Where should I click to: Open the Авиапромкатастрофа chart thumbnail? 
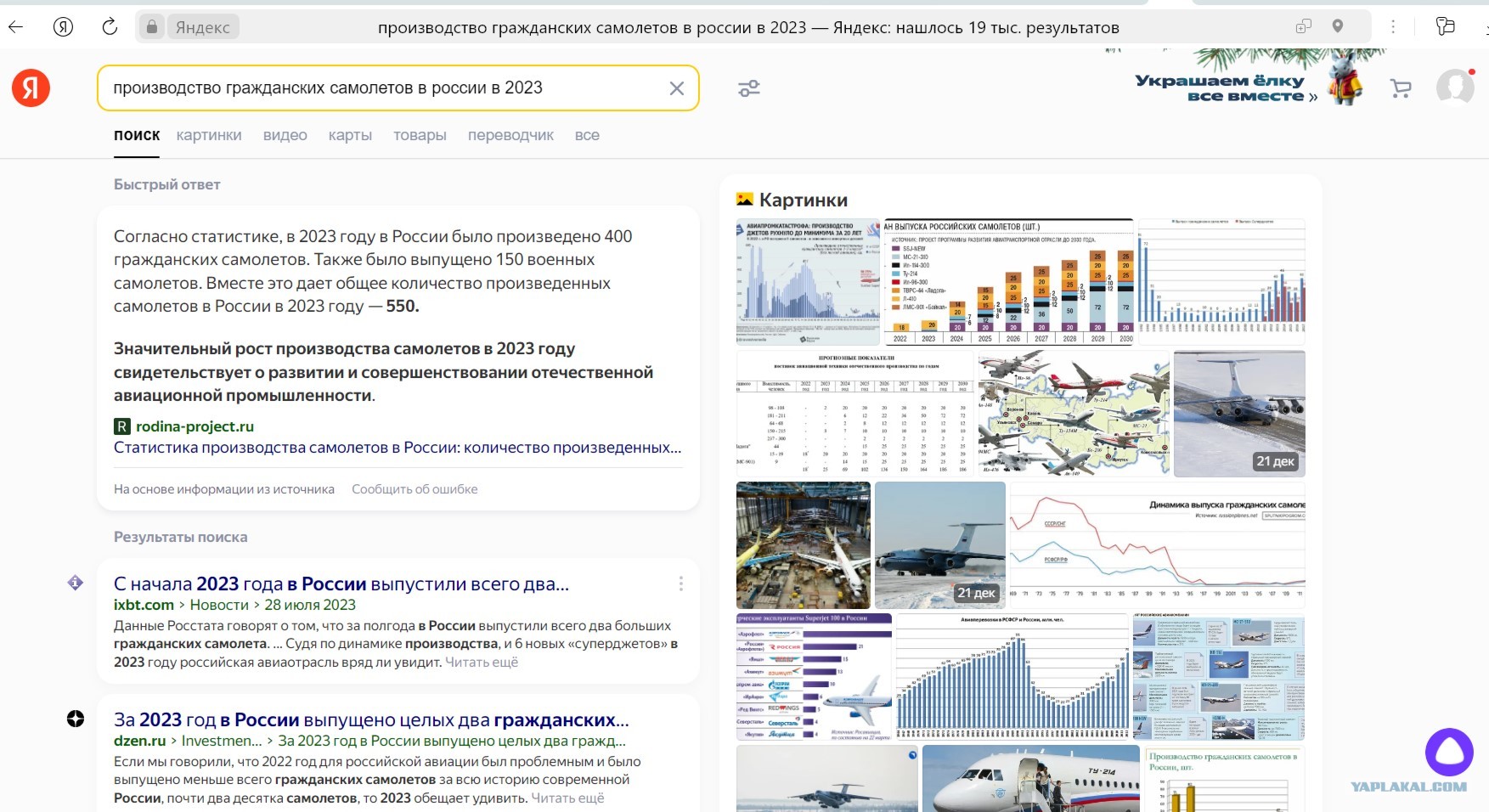click(x=809, y=282)
